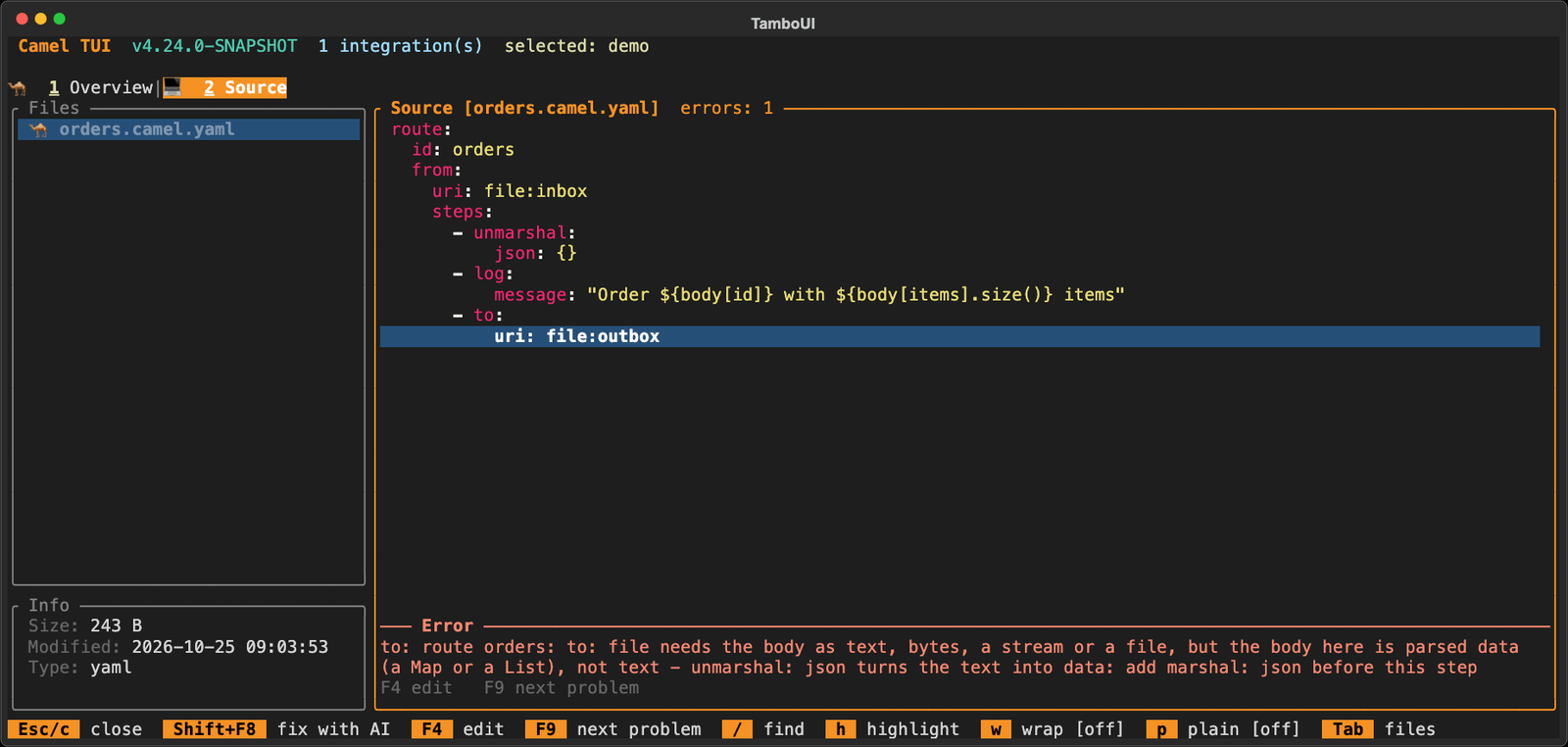Click the '- unmarshal:' source line
Viewport: 1568px width, 747px height.
(514, 233)
